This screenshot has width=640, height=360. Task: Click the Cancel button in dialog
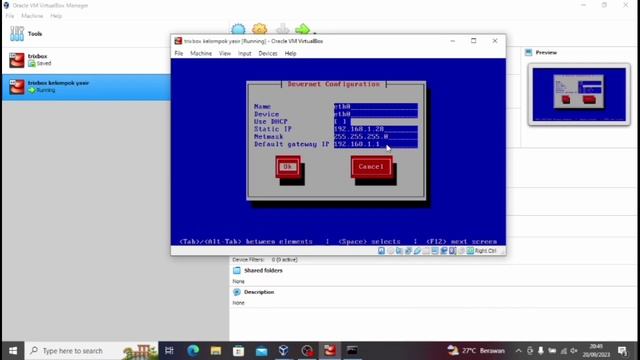click(371, 167)
